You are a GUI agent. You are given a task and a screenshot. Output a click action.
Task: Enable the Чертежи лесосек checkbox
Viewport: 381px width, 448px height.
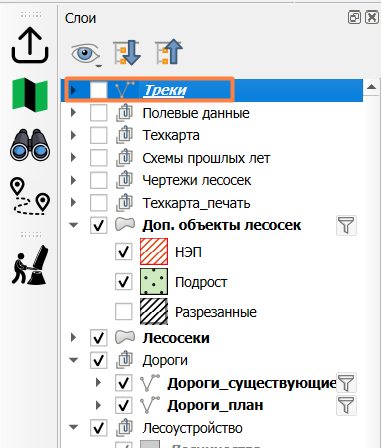(99, 180)
